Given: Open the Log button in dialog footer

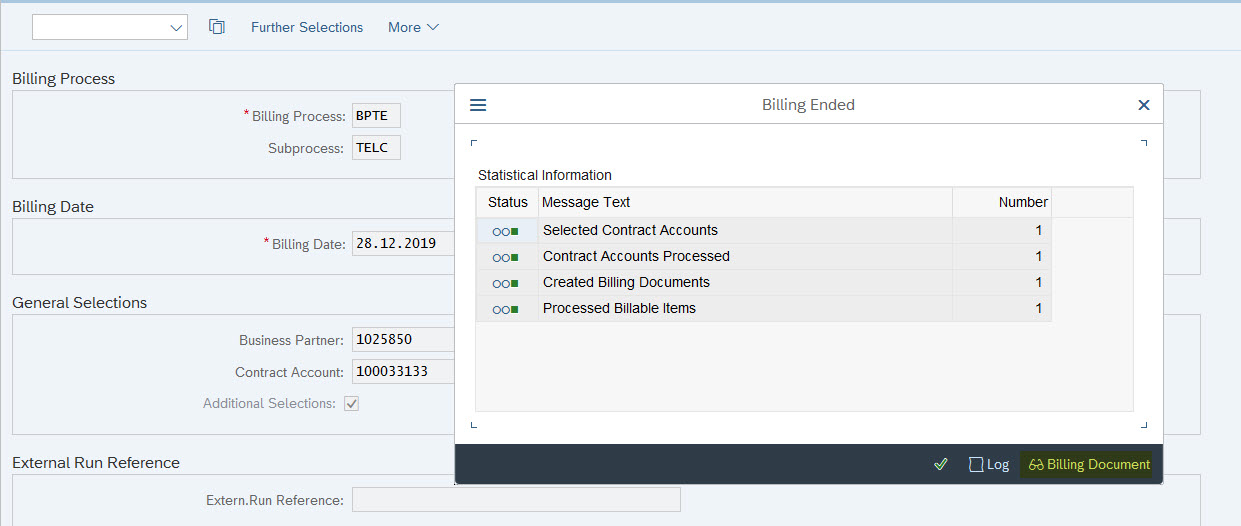Looking at the screenshot, I should click(989, 464).
